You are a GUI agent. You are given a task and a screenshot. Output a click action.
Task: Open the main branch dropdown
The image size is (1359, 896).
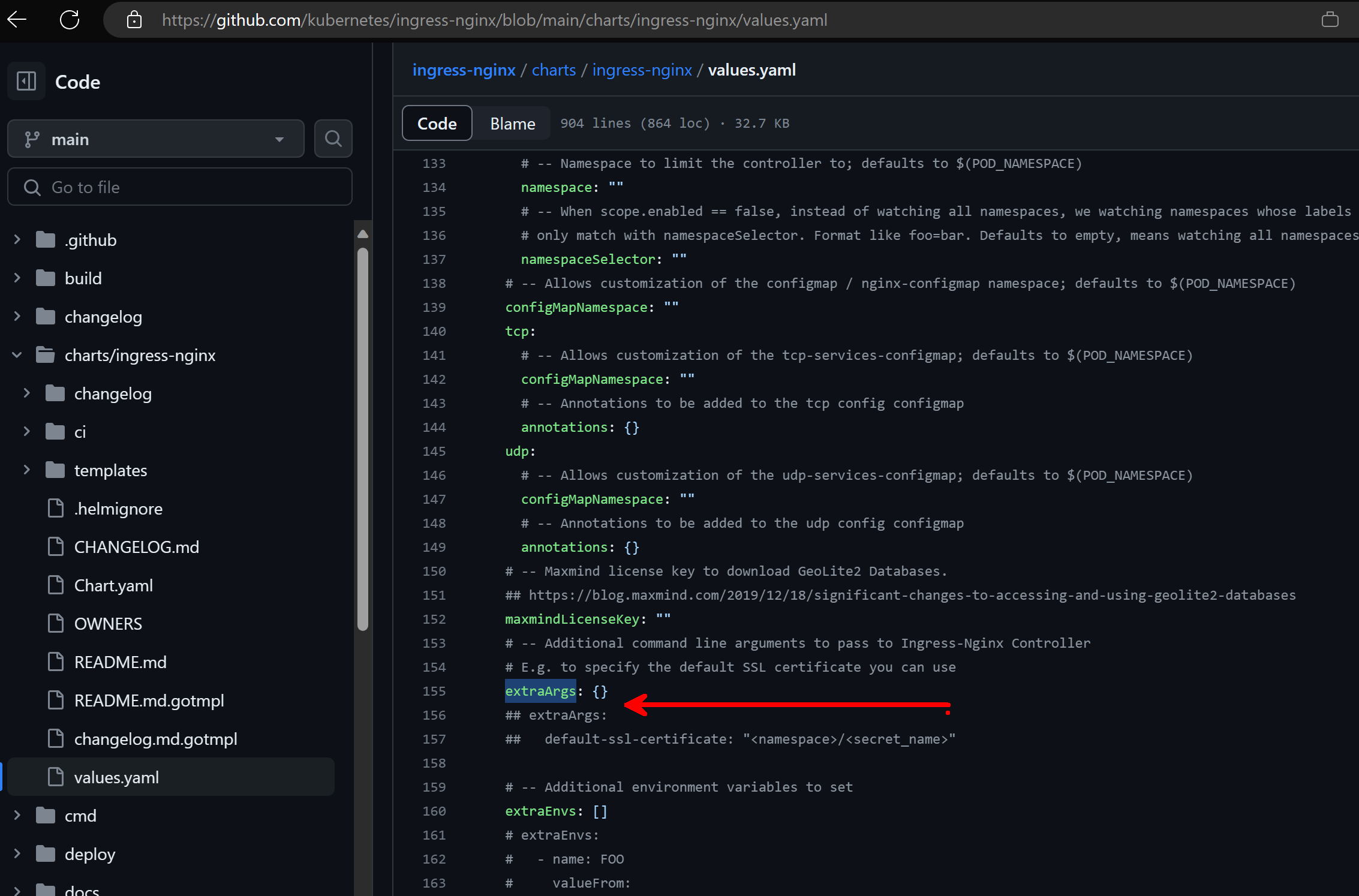coord(155,139)
